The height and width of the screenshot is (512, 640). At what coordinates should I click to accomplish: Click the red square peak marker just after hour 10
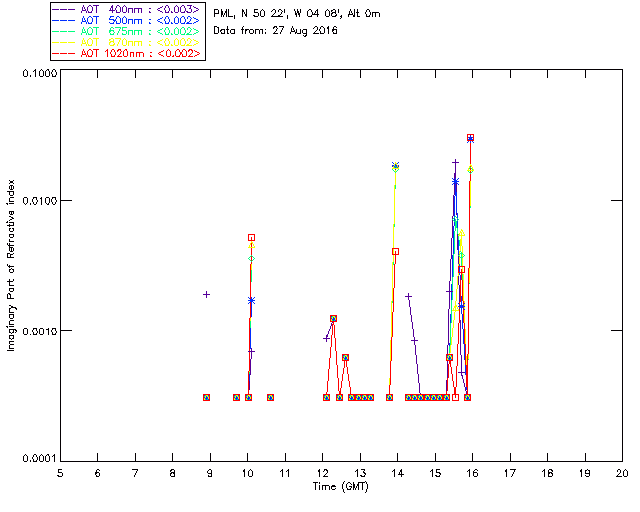coord(251,238)
